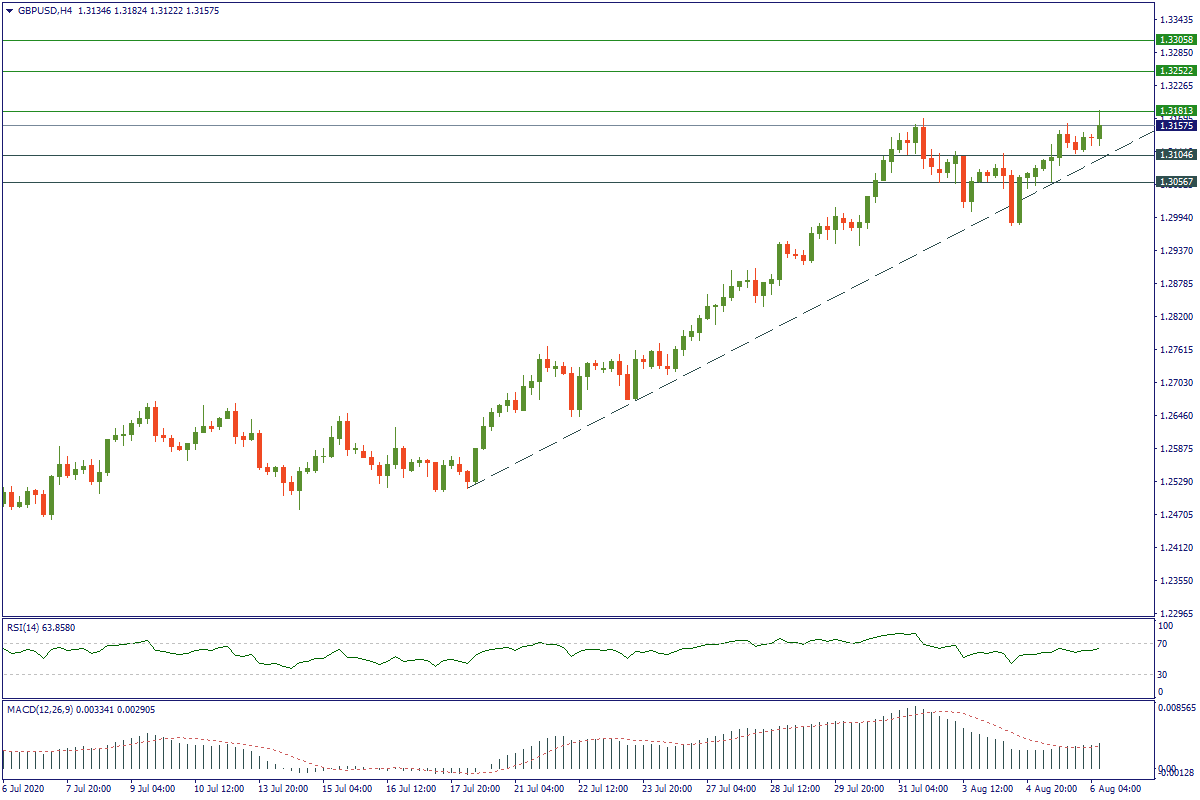Click the GBPUSD,H4 chart title text

tap(44, 11)
